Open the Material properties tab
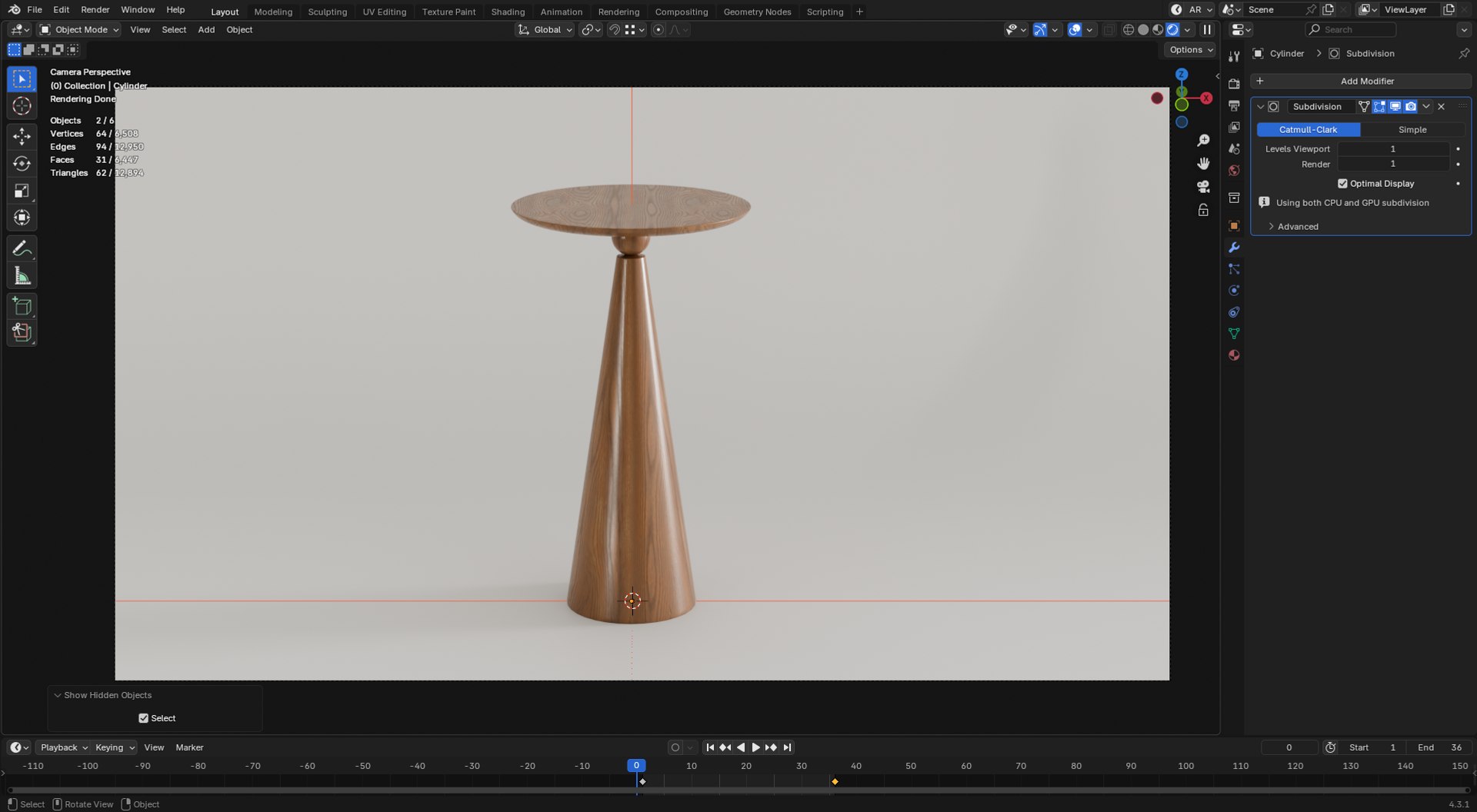The width and height of the screenshot is (1477, 812). pos(1234,355)
